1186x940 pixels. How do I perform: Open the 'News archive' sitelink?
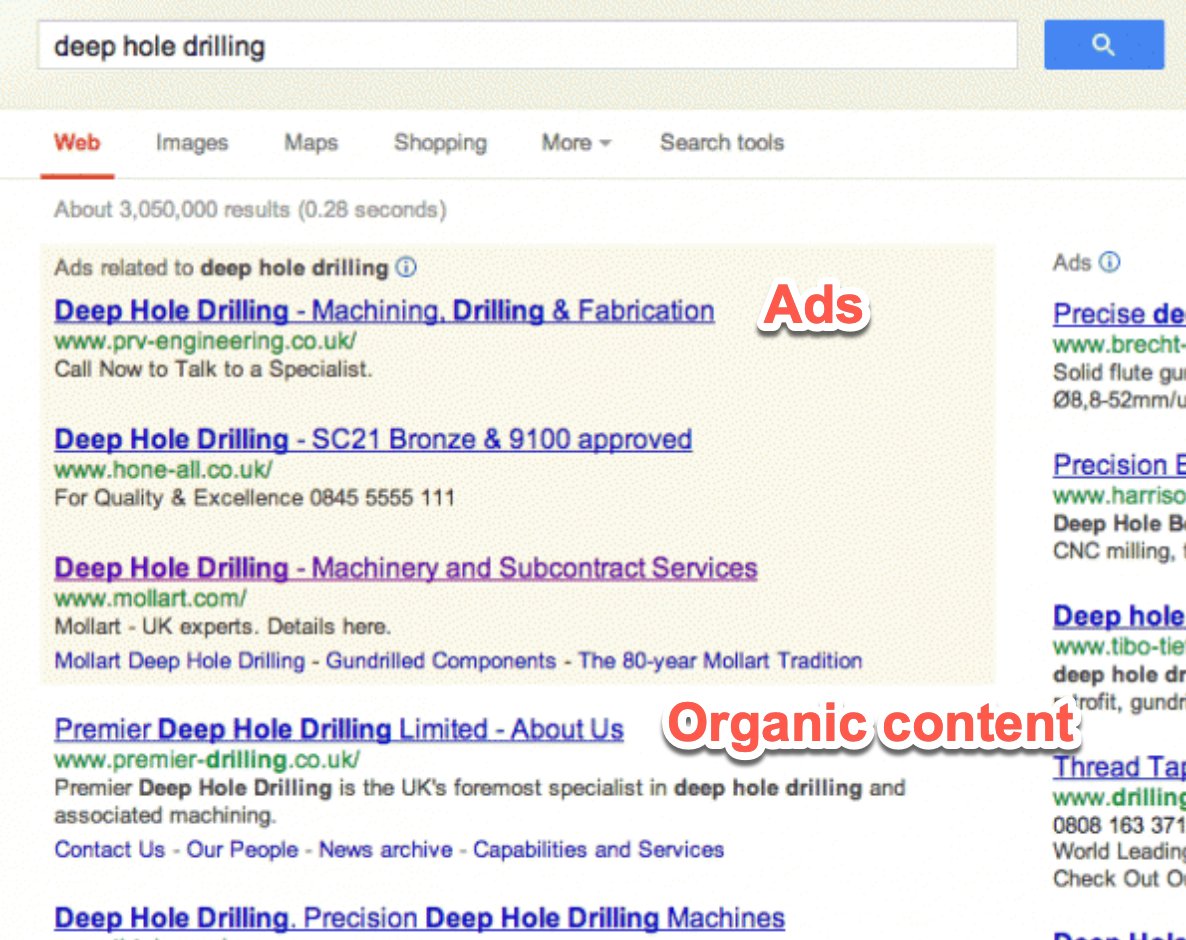386,849
